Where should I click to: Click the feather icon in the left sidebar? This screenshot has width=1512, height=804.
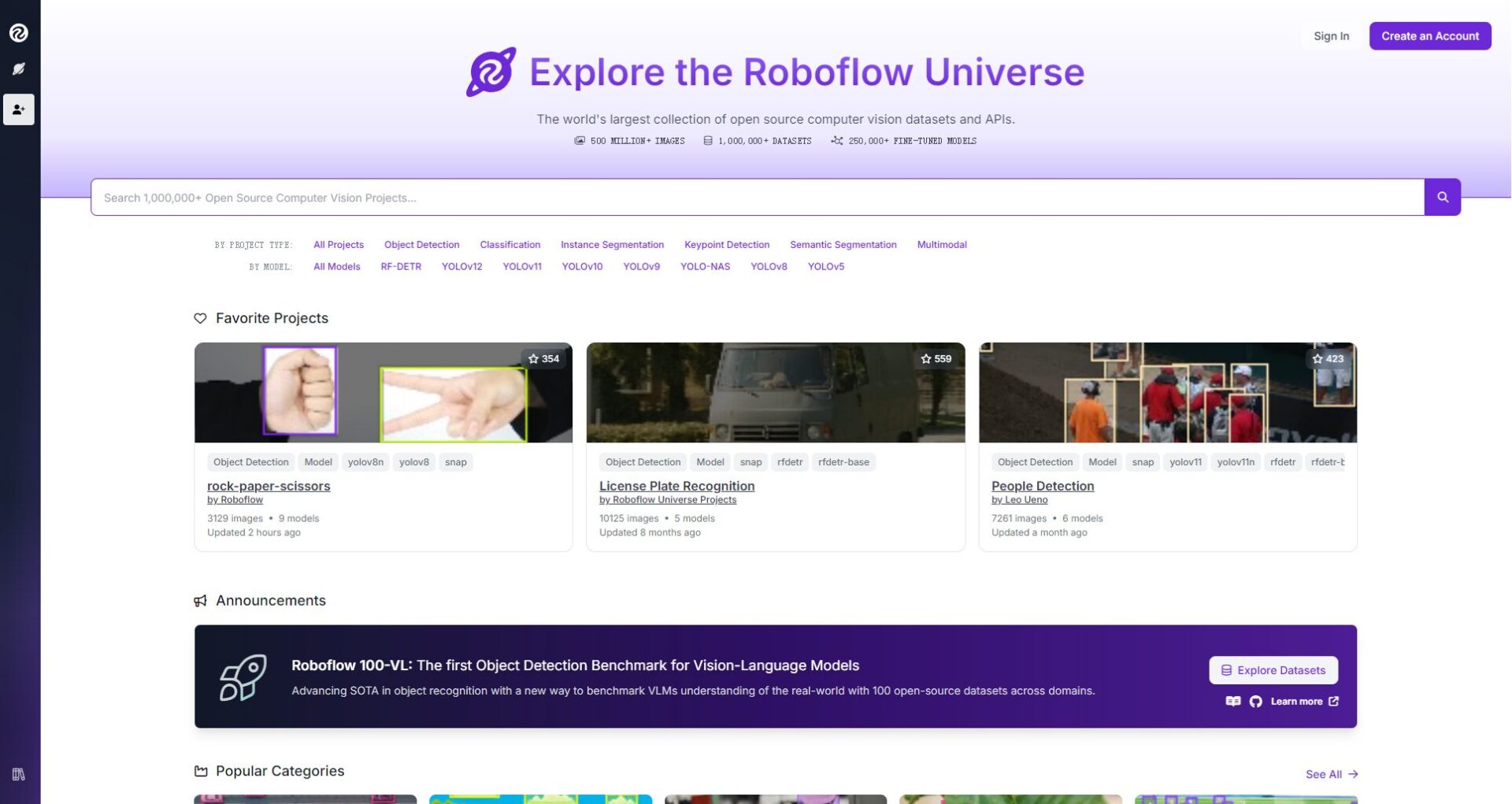pos(19,69)
